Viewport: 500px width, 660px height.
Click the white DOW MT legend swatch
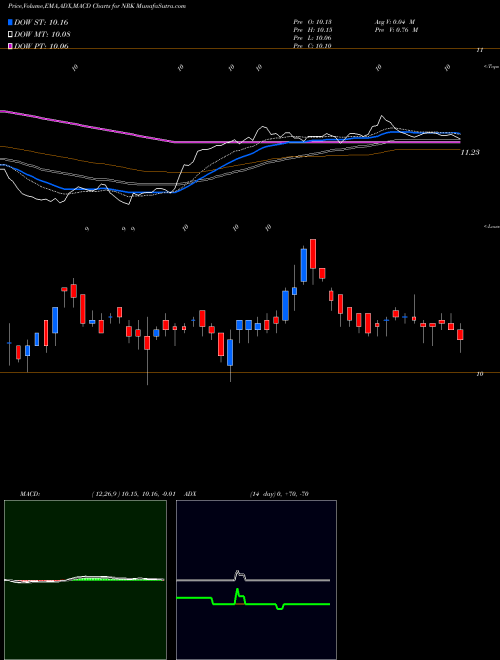(11, 34)
